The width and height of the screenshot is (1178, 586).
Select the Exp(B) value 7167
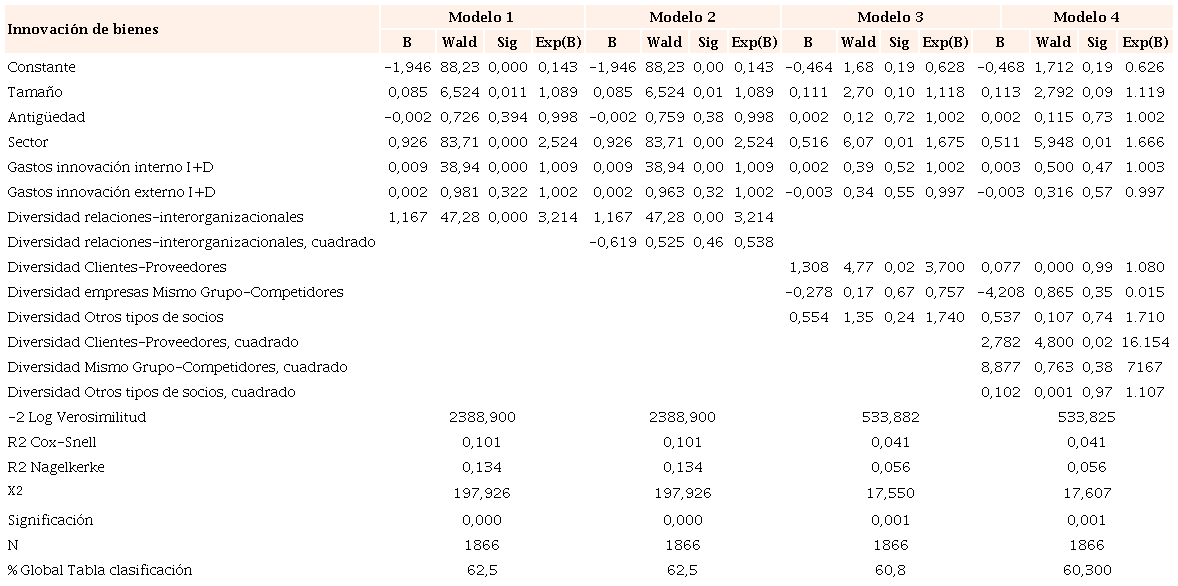pyautogui.click(x=1145, y=367)
